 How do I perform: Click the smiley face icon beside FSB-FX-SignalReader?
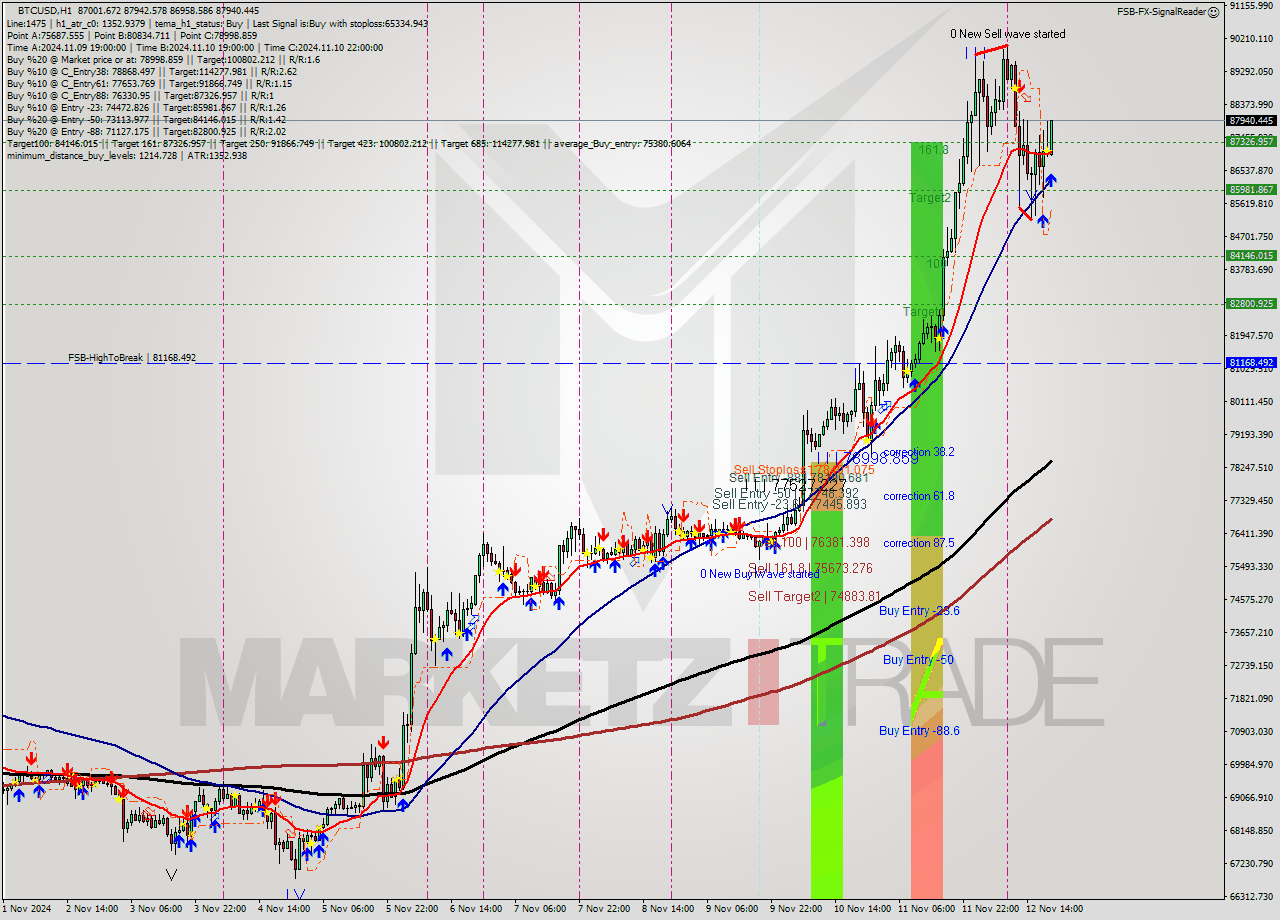(x=1213, y=12)
